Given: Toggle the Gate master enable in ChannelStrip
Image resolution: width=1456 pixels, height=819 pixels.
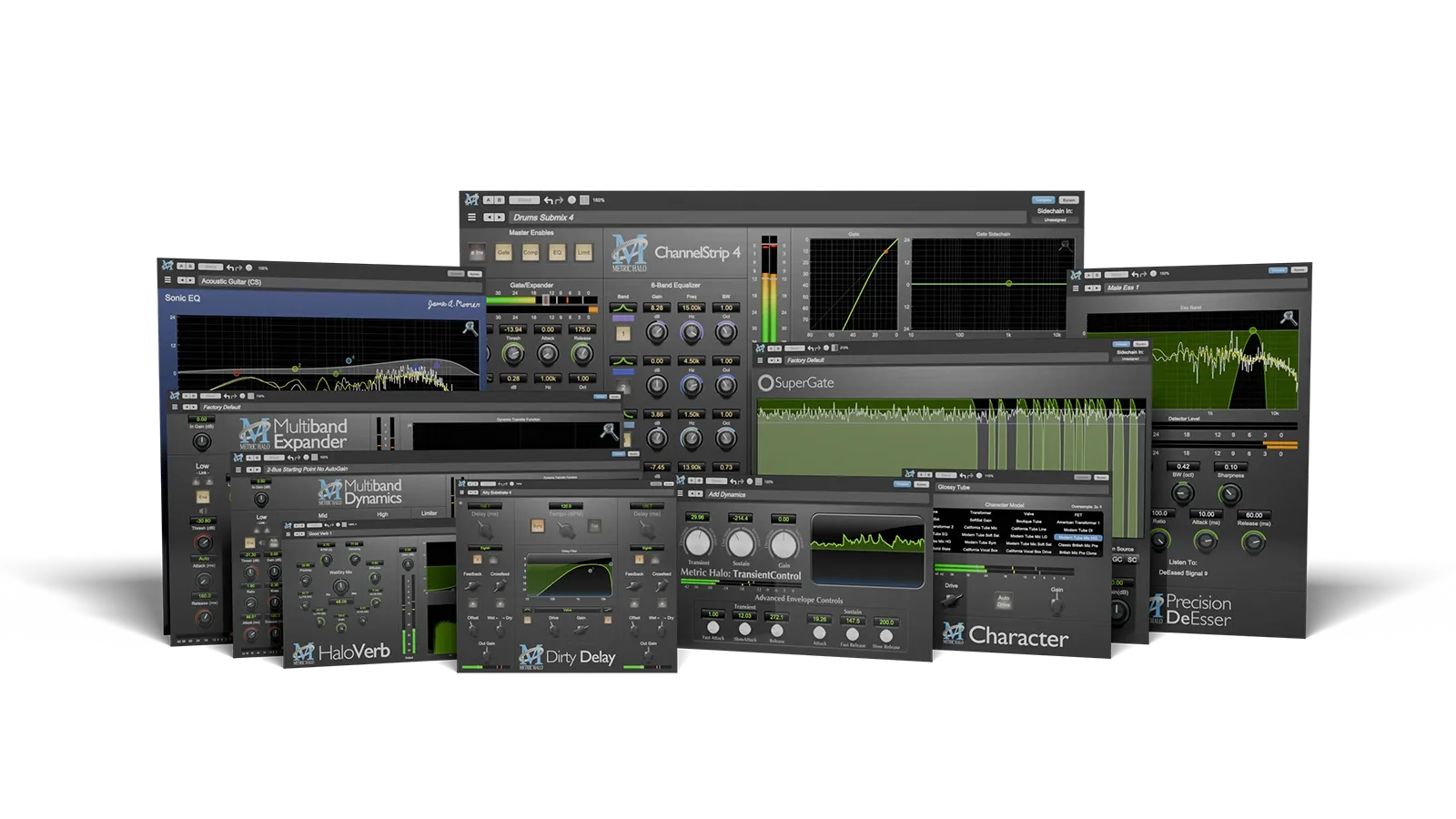Looking at the screenshot, I should coord(503,252).
